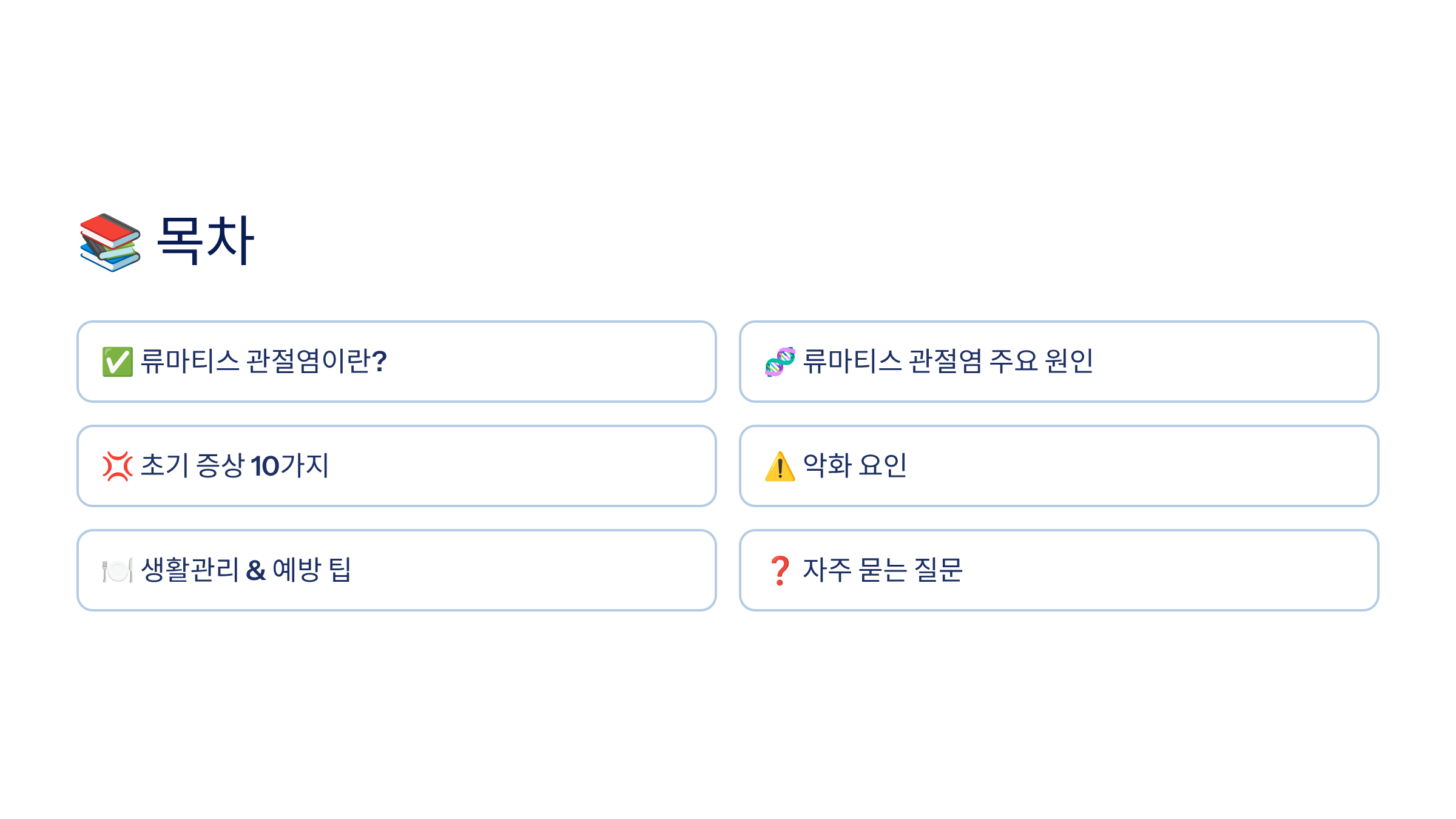This screenshot has height=819, width=1456.
Task: Click the plate and cutlery icon
Action: pos(118,570)
